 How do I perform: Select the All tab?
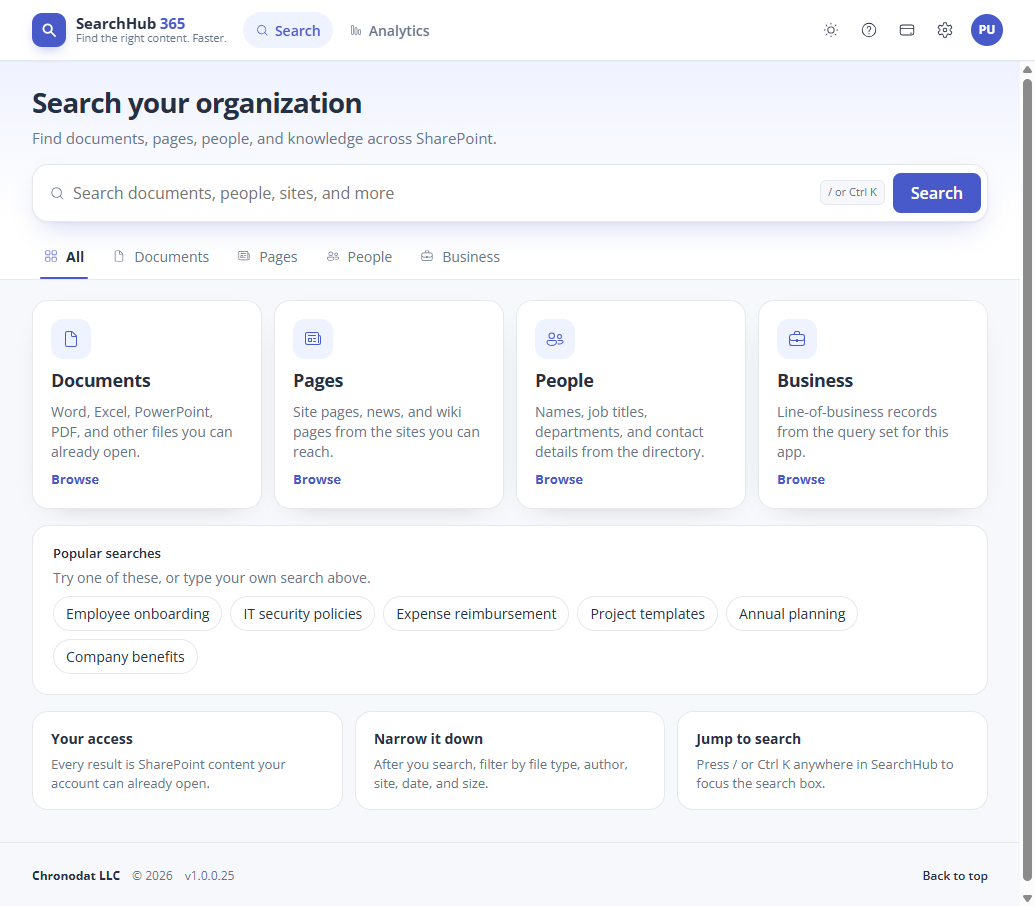click(64, 257)
